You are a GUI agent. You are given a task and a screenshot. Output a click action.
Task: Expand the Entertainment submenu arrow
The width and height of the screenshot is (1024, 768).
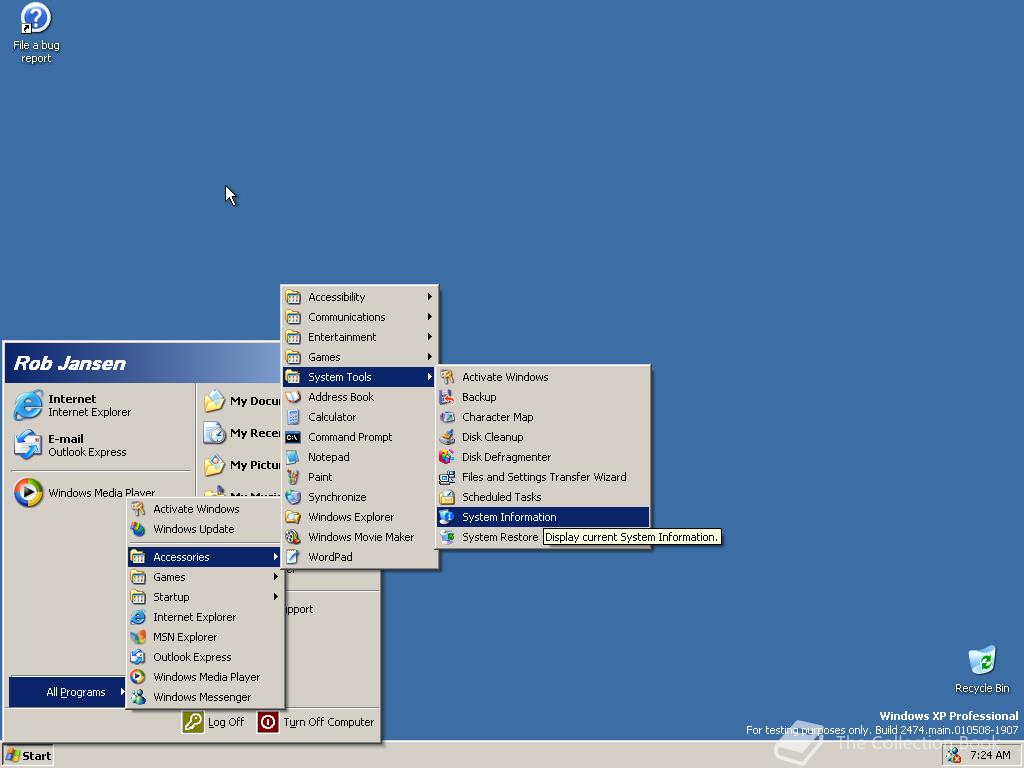tap(430, 337)
